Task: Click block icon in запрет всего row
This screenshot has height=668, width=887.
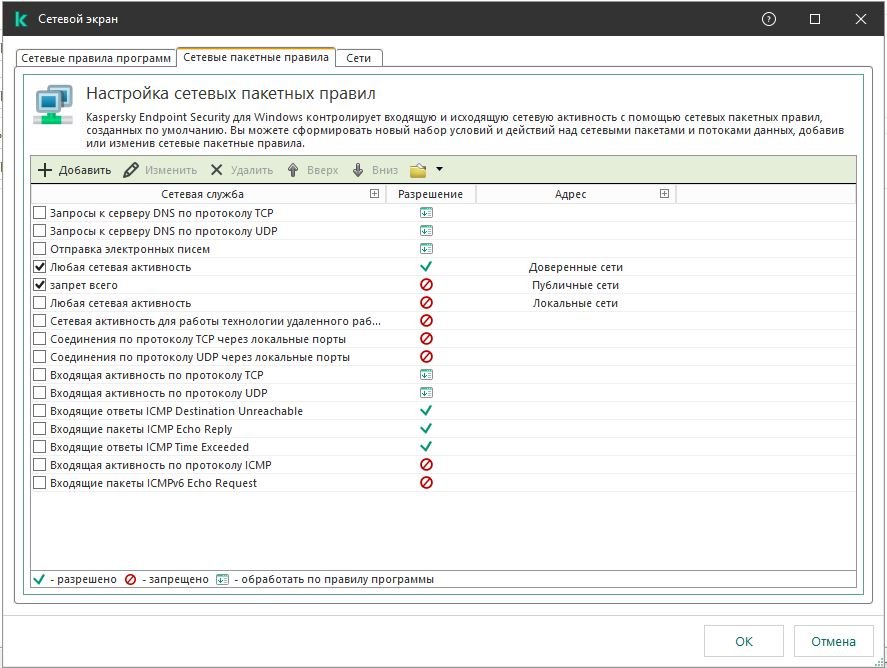Action: click(426, 285)
